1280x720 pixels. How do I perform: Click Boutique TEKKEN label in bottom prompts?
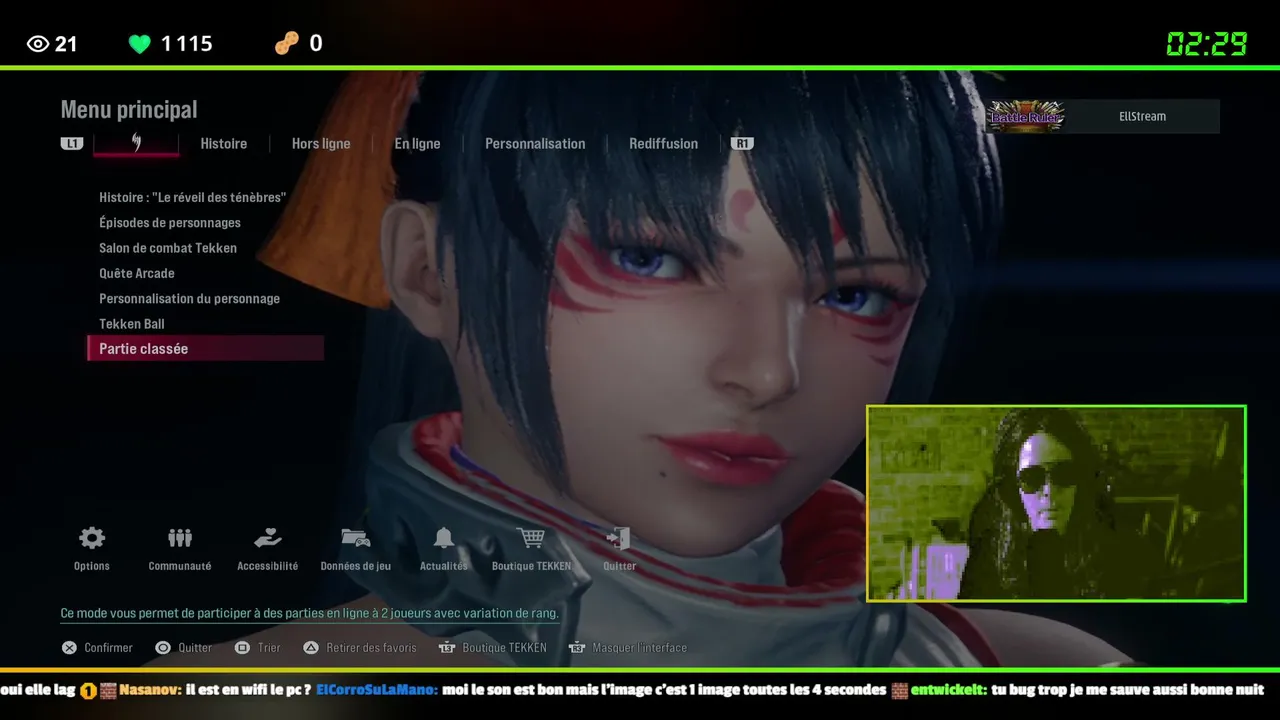tap(505, 648)
